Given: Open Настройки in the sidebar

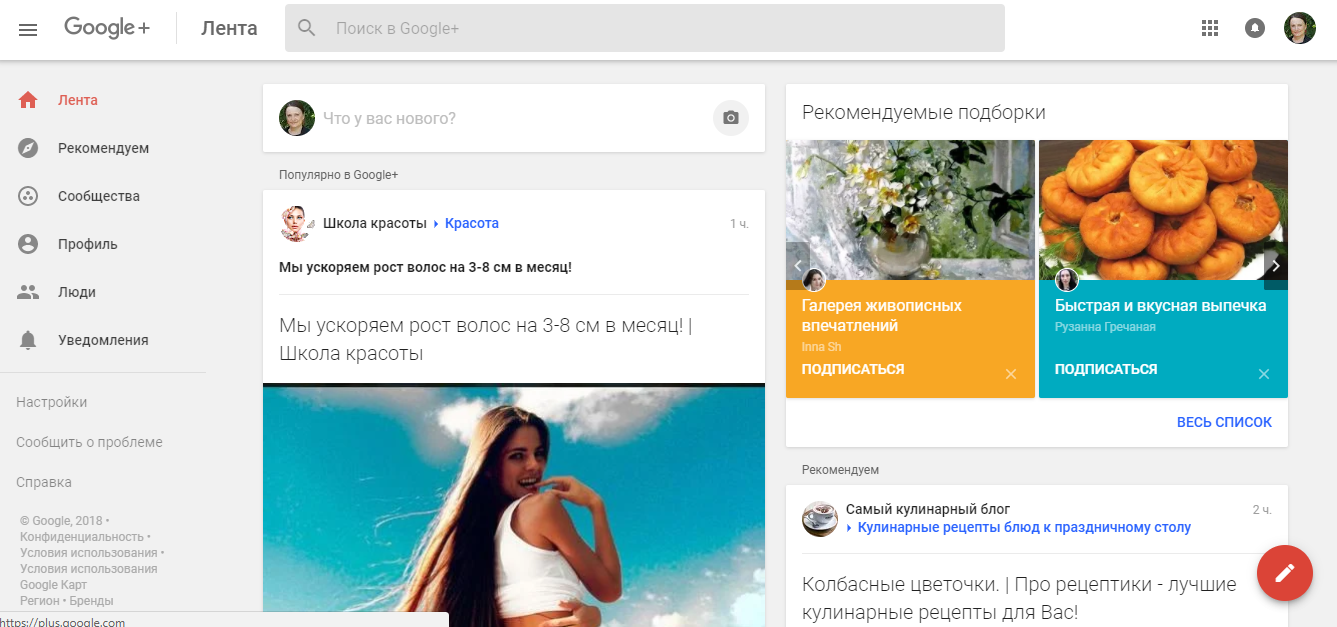Looking at the screenshot, I should [51, 401].
